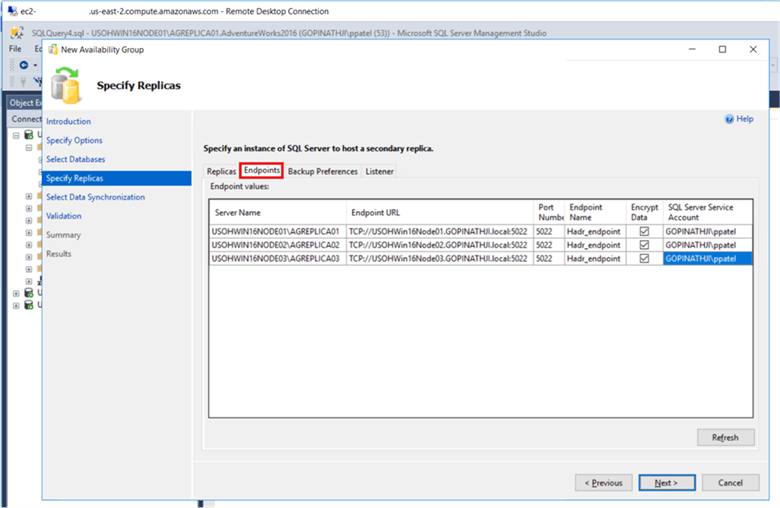
Task: Click the Endpoint URL column header
Action: click(x=440, y=212)
